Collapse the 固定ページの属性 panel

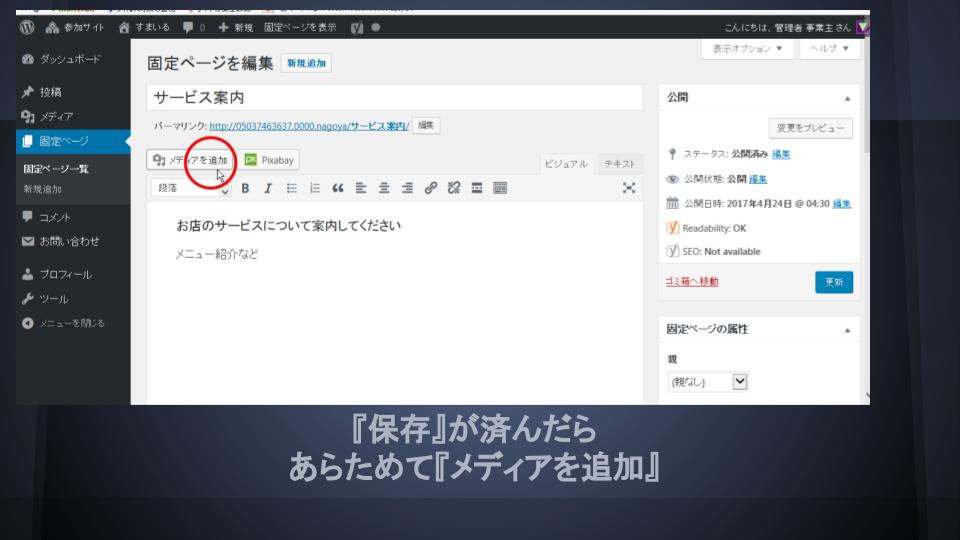pyautogui.click(x=848, y=329)
